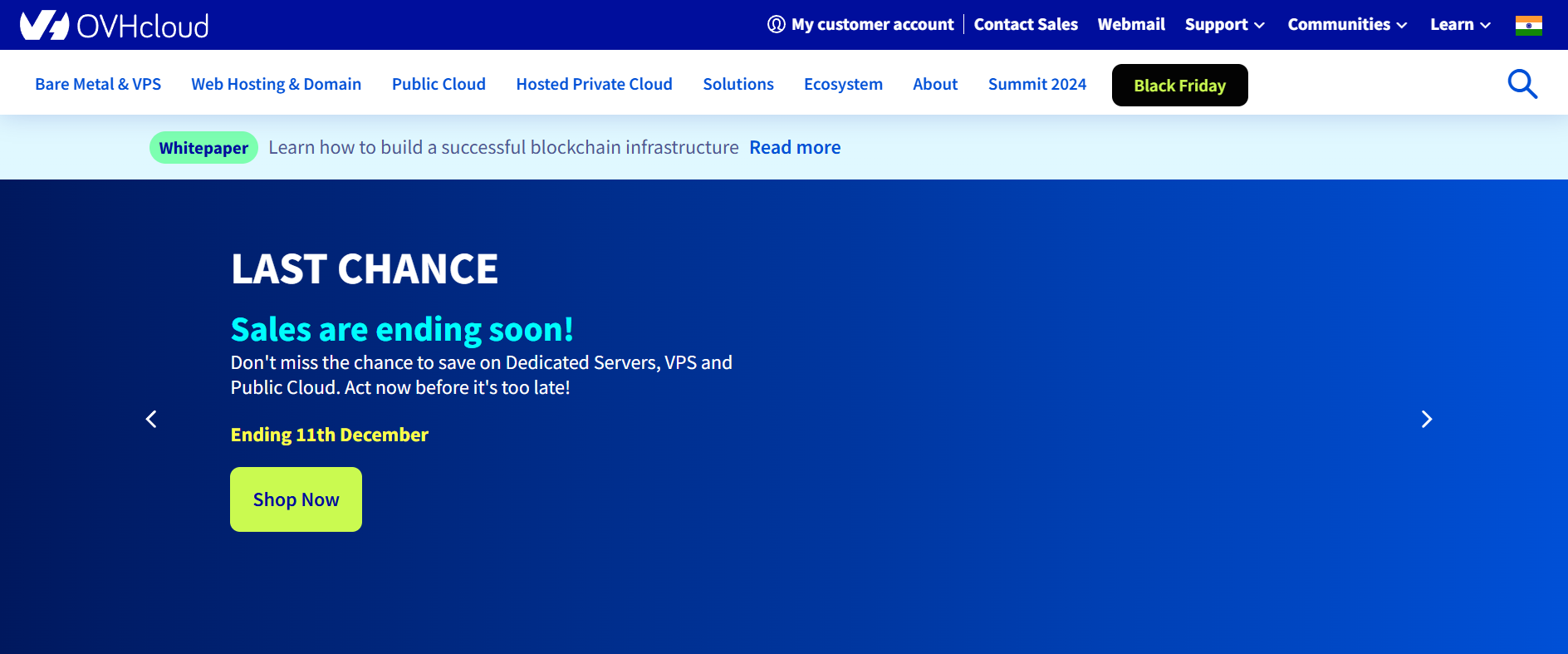Viewport: 1568px width, 654px height.
Task: Click the Whitepaper badge label
Action: pos(203,148)
